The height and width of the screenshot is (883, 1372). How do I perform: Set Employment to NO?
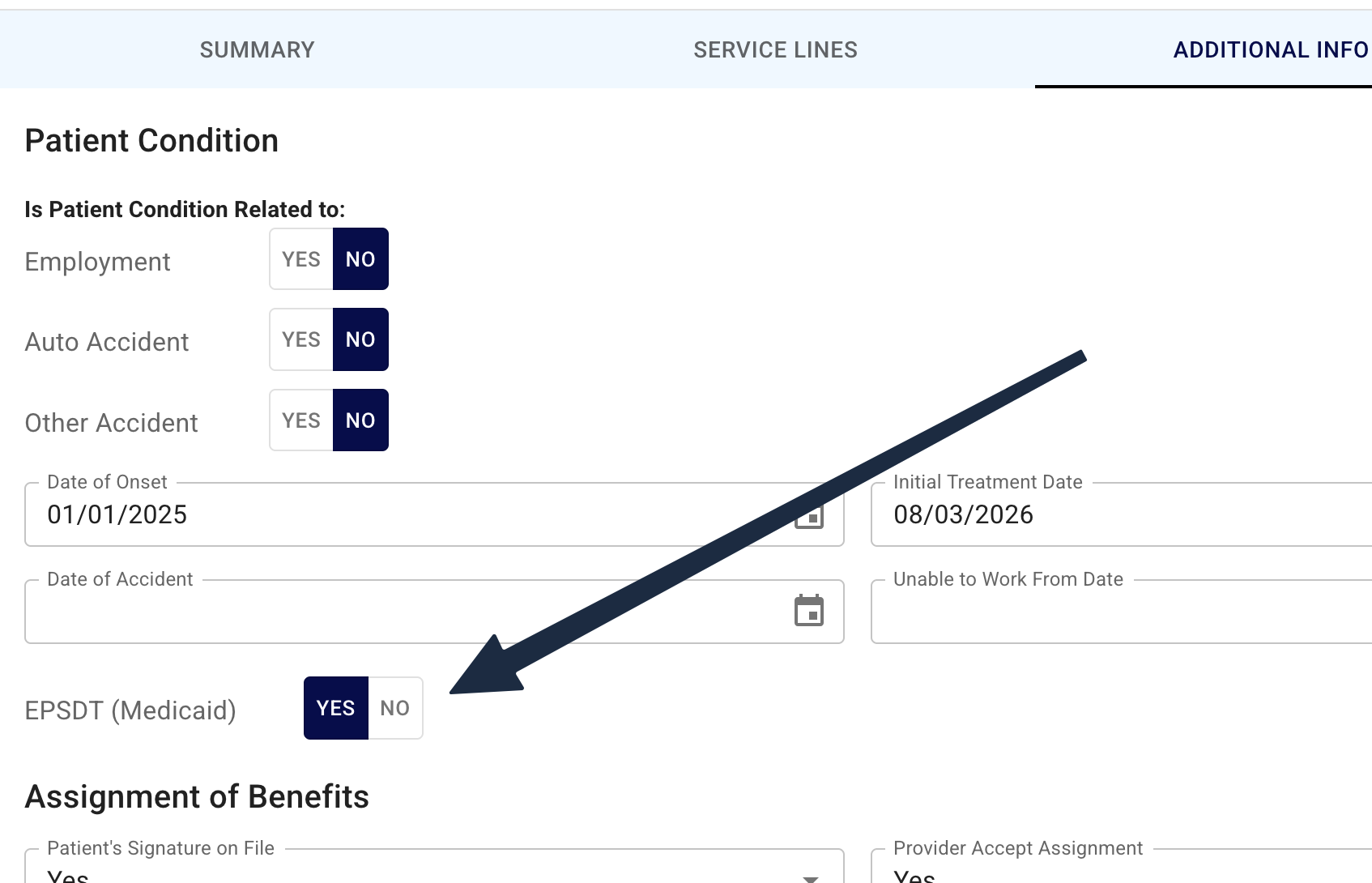(x=360, y=259)
